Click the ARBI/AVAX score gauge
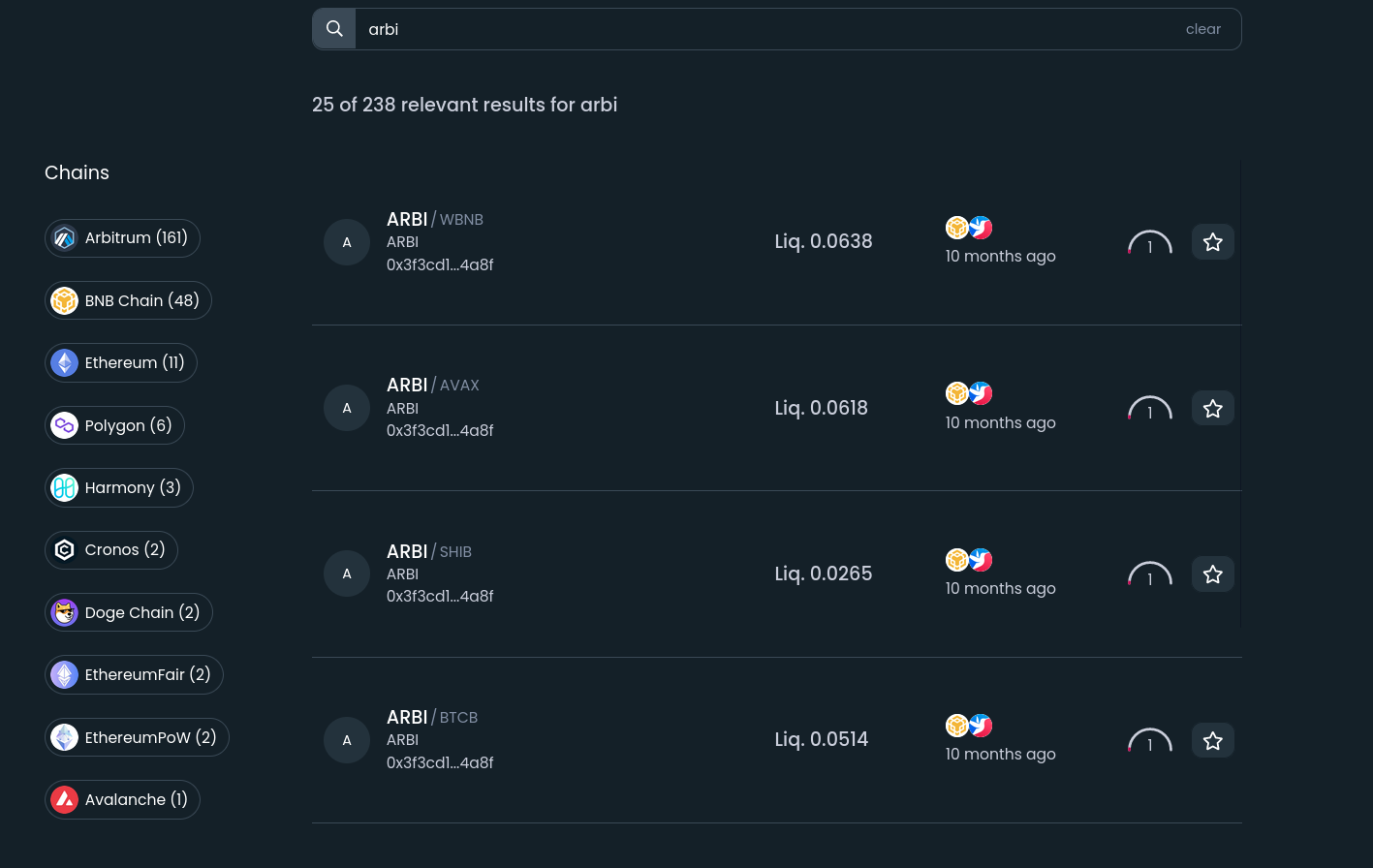The image size is (1373, 868). (x=1149, y=409)
